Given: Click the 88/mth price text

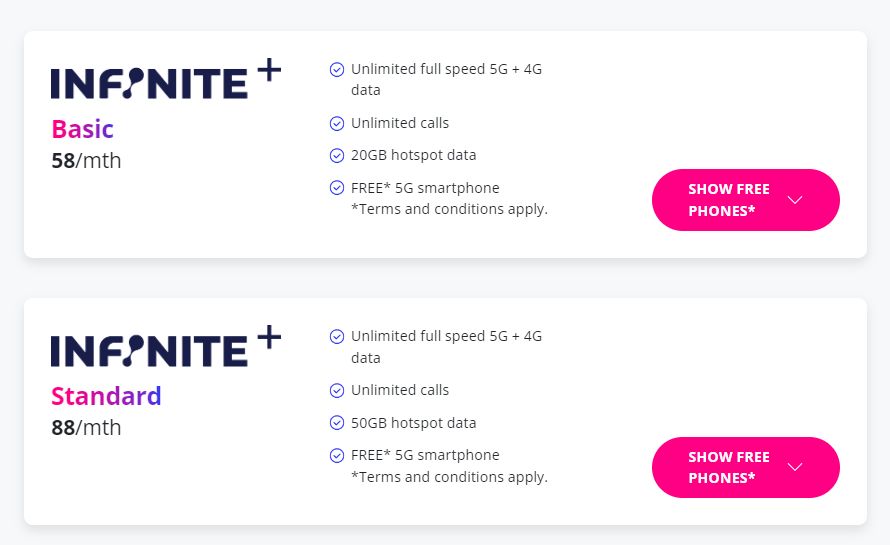Looking at the screenshot, I should [86, 427].
